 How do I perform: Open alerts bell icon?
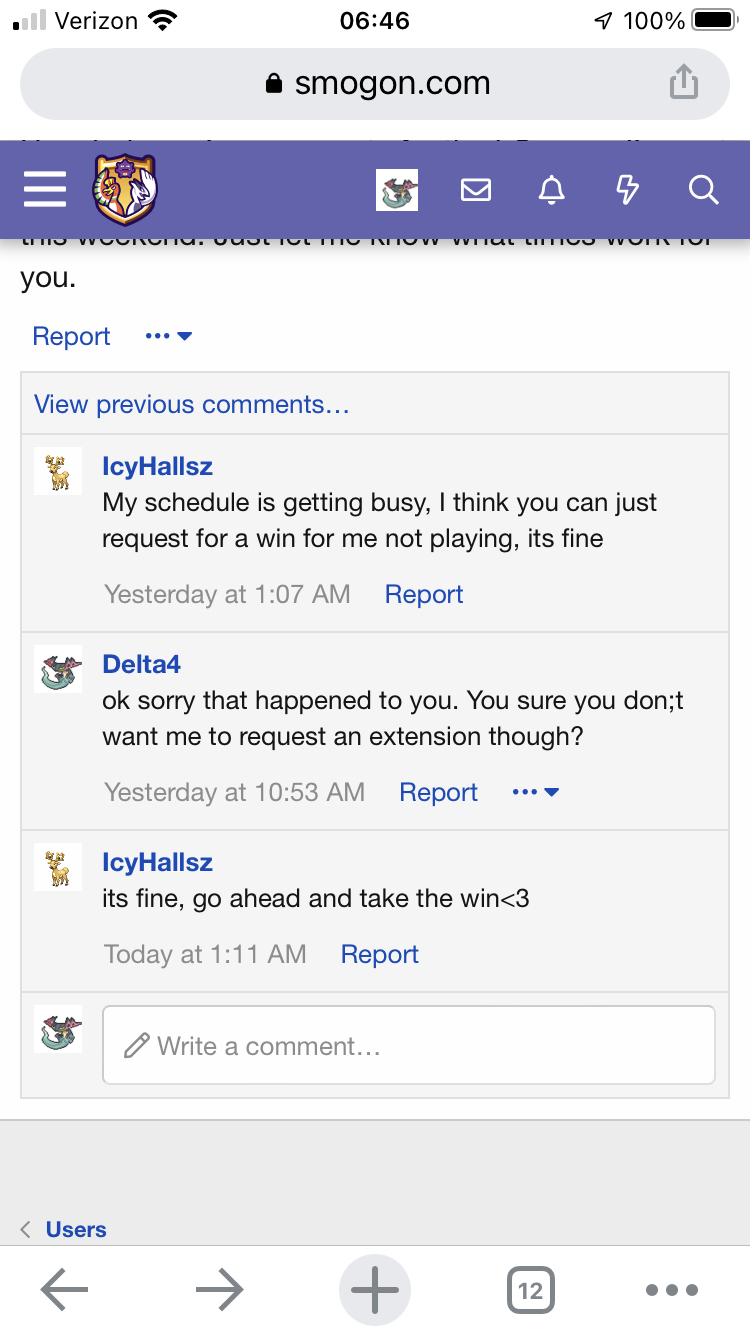[x=551, y=190]
